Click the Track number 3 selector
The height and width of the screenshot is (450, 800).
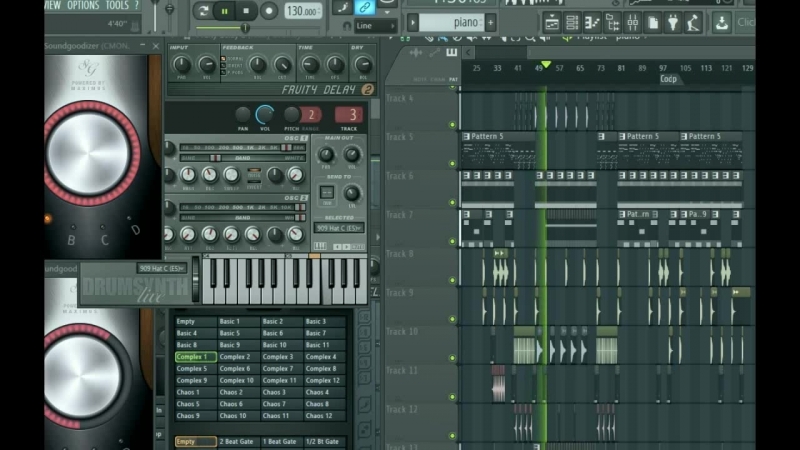tap(349, 115)
